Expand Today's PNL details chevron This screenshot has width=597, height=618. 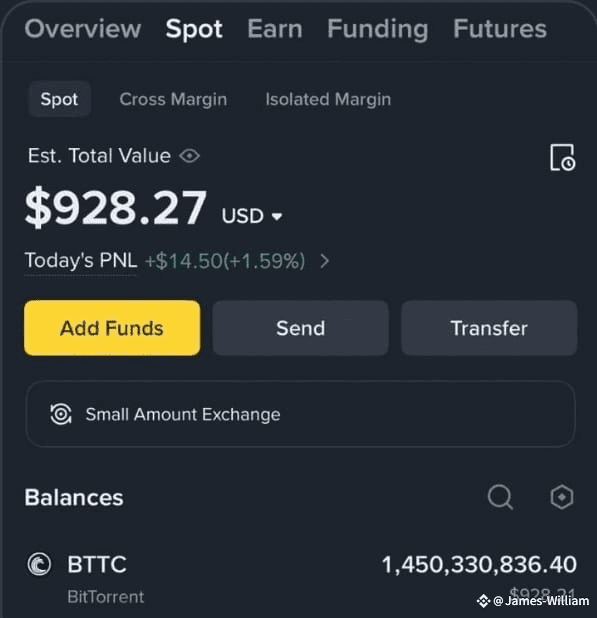click(325, 261)
